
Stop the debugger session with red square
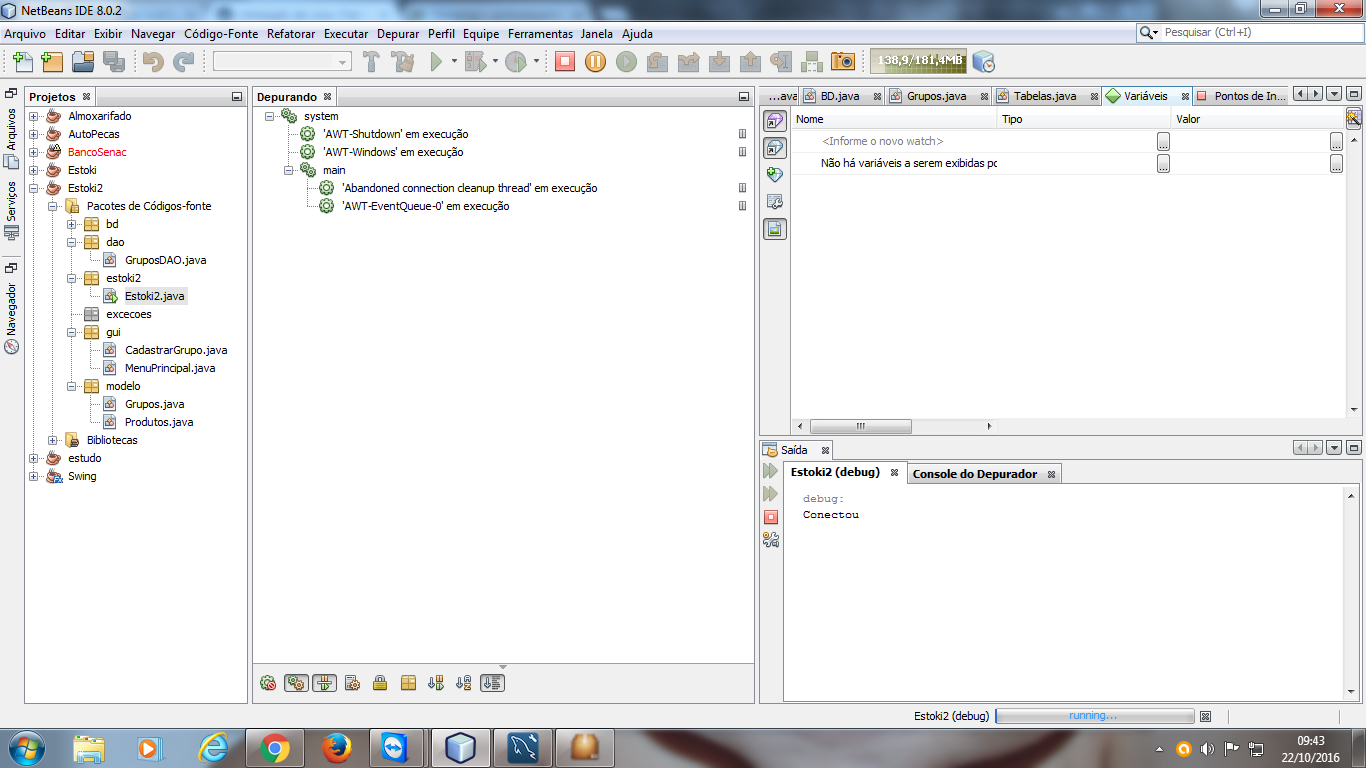[x=565, y=62]
